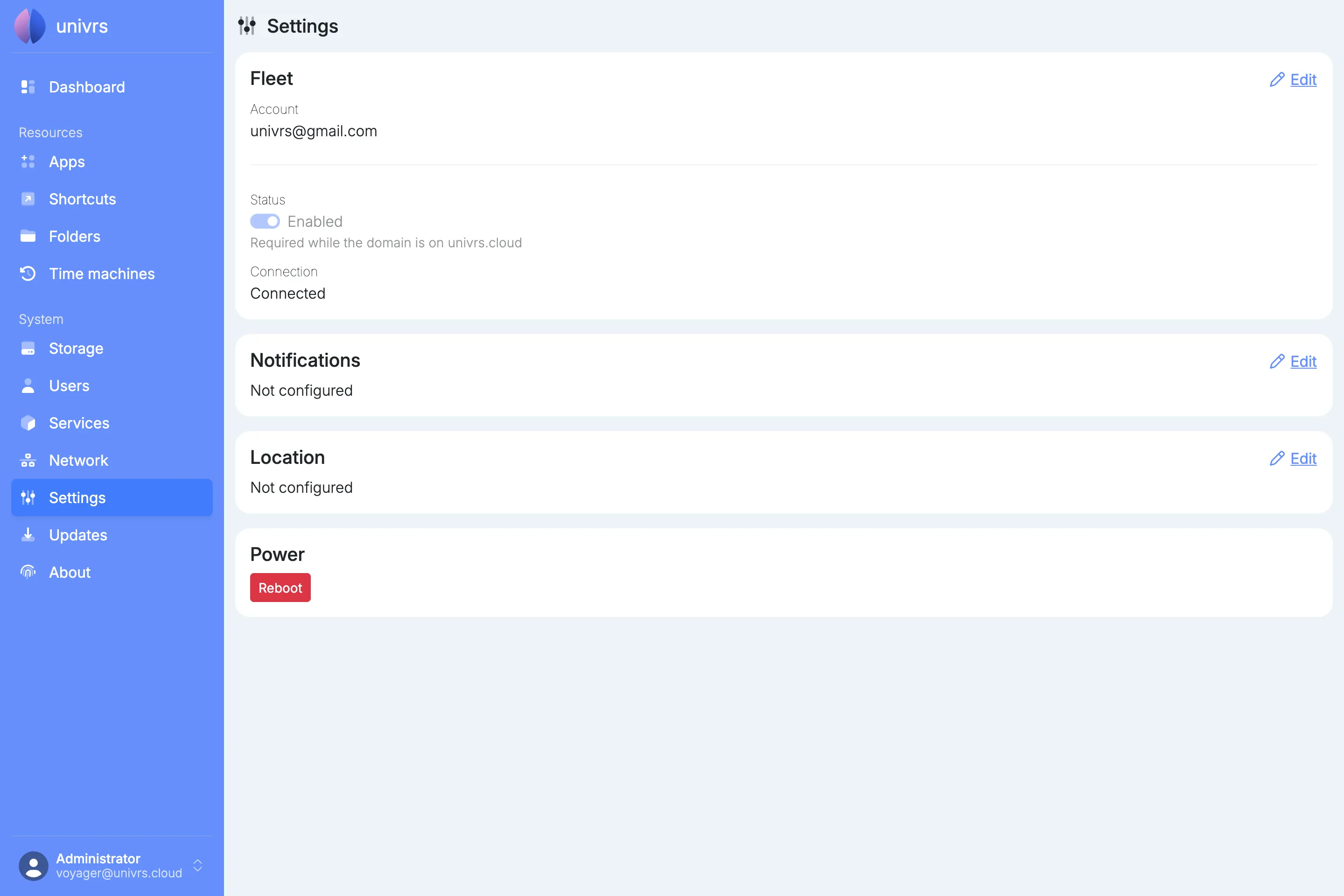Screen dimensions: 1344x896
Task: Edit the Location settings
Action: point(1303,458)
